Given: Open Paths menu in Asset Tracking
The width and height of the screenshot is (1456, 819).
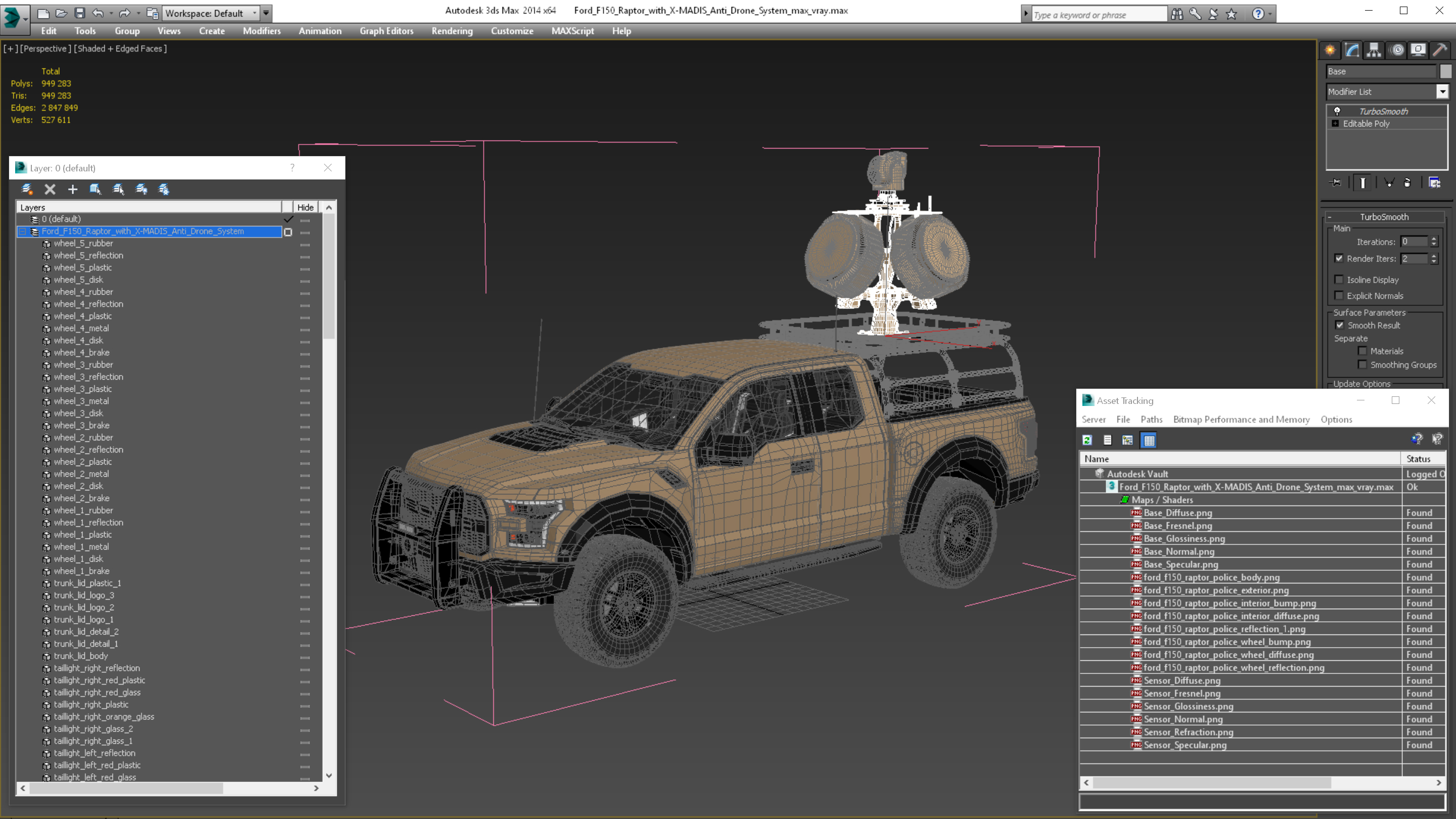Looking at the screenshot, I should click(1151, 420).
